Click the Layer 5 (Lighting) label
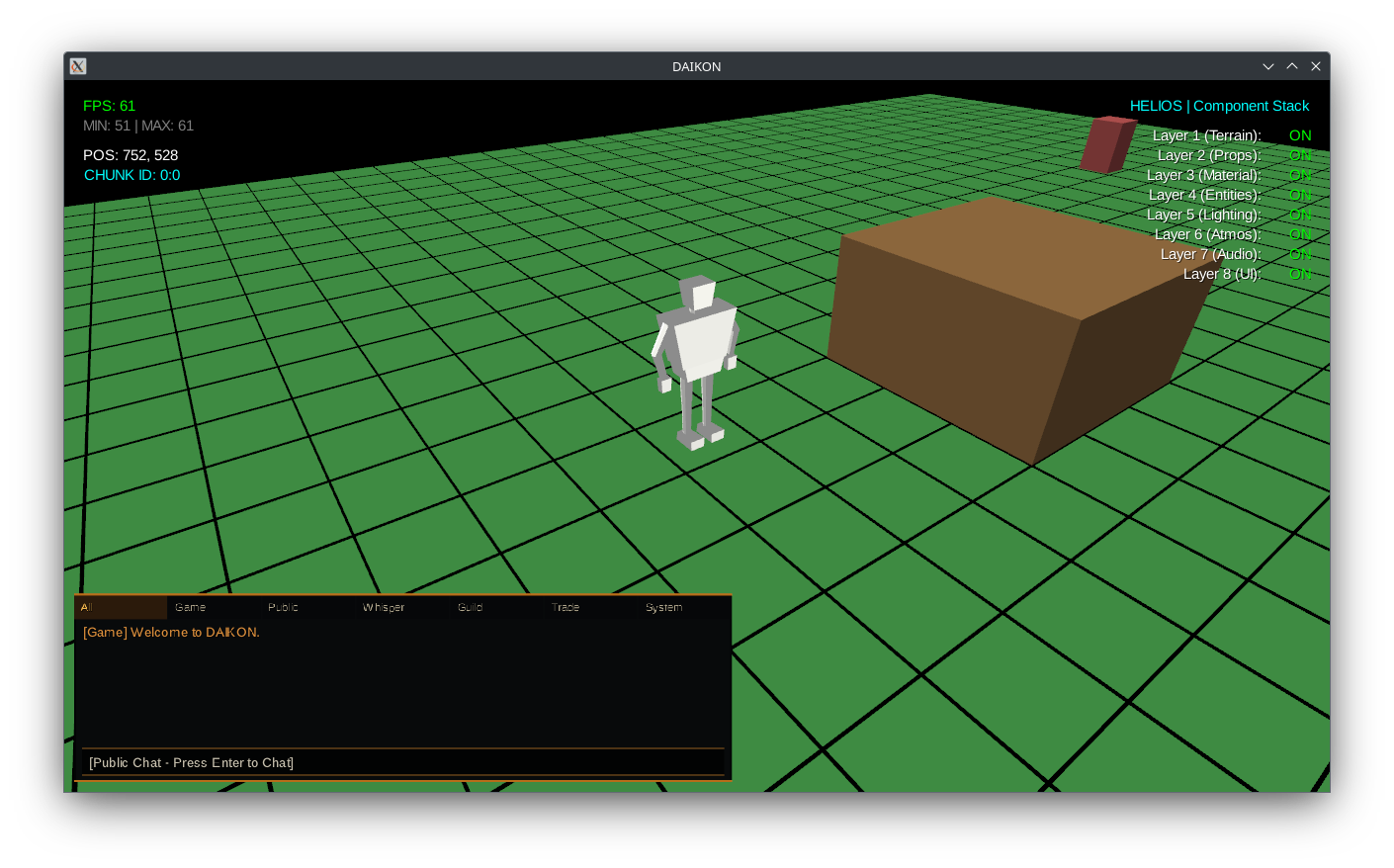The height and width of the screenshot is (868, 1394). click(1204, 215)
